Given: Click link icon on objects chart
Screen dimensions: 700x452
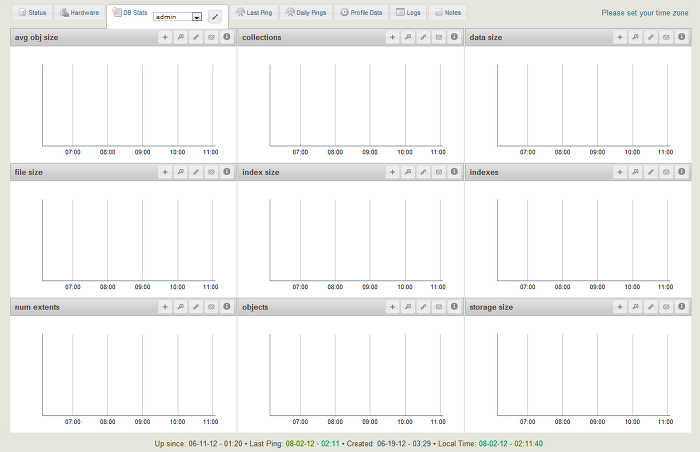Looking at the screenshot, I should point(423,307).
